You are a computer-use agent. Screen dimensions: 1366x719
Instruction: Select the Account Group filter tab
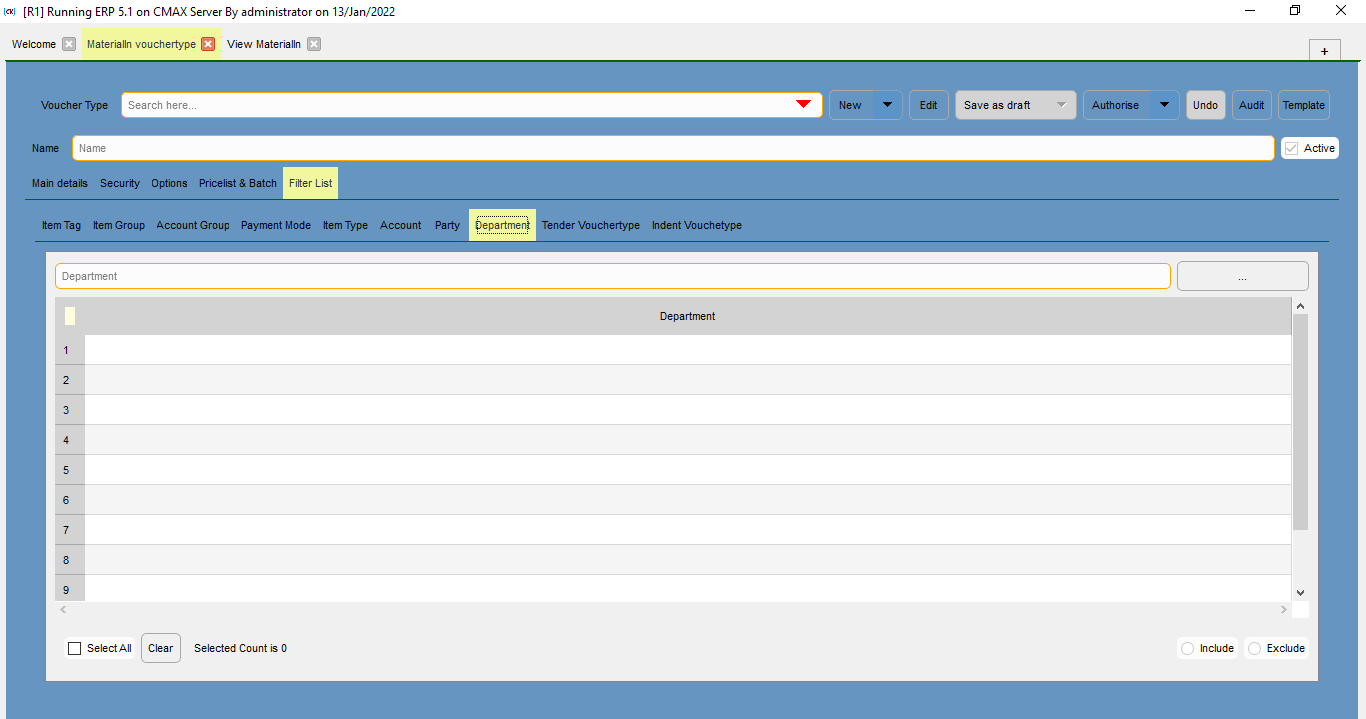[193, 225]
